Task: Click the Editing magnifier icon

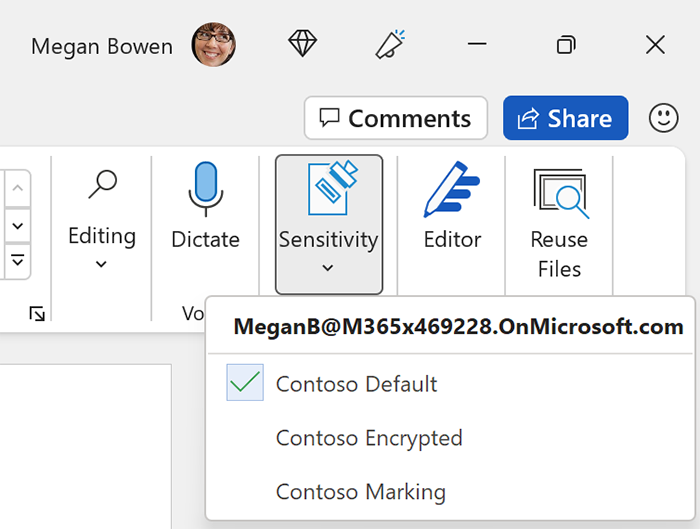Action: point(102,186)
